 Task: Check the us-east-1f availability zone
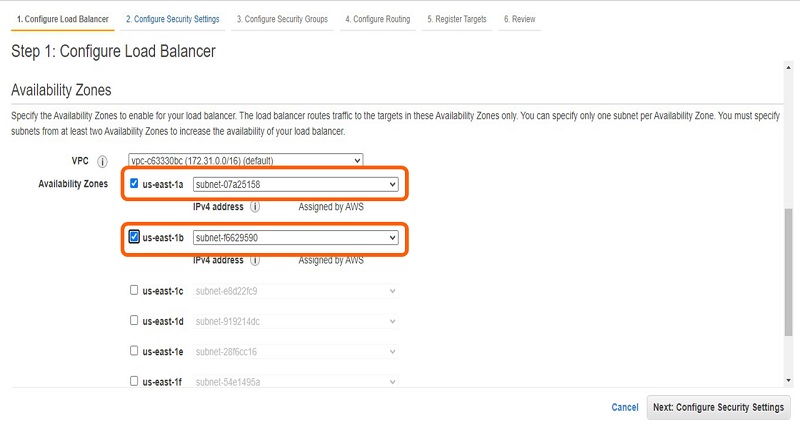coord(135,381)
